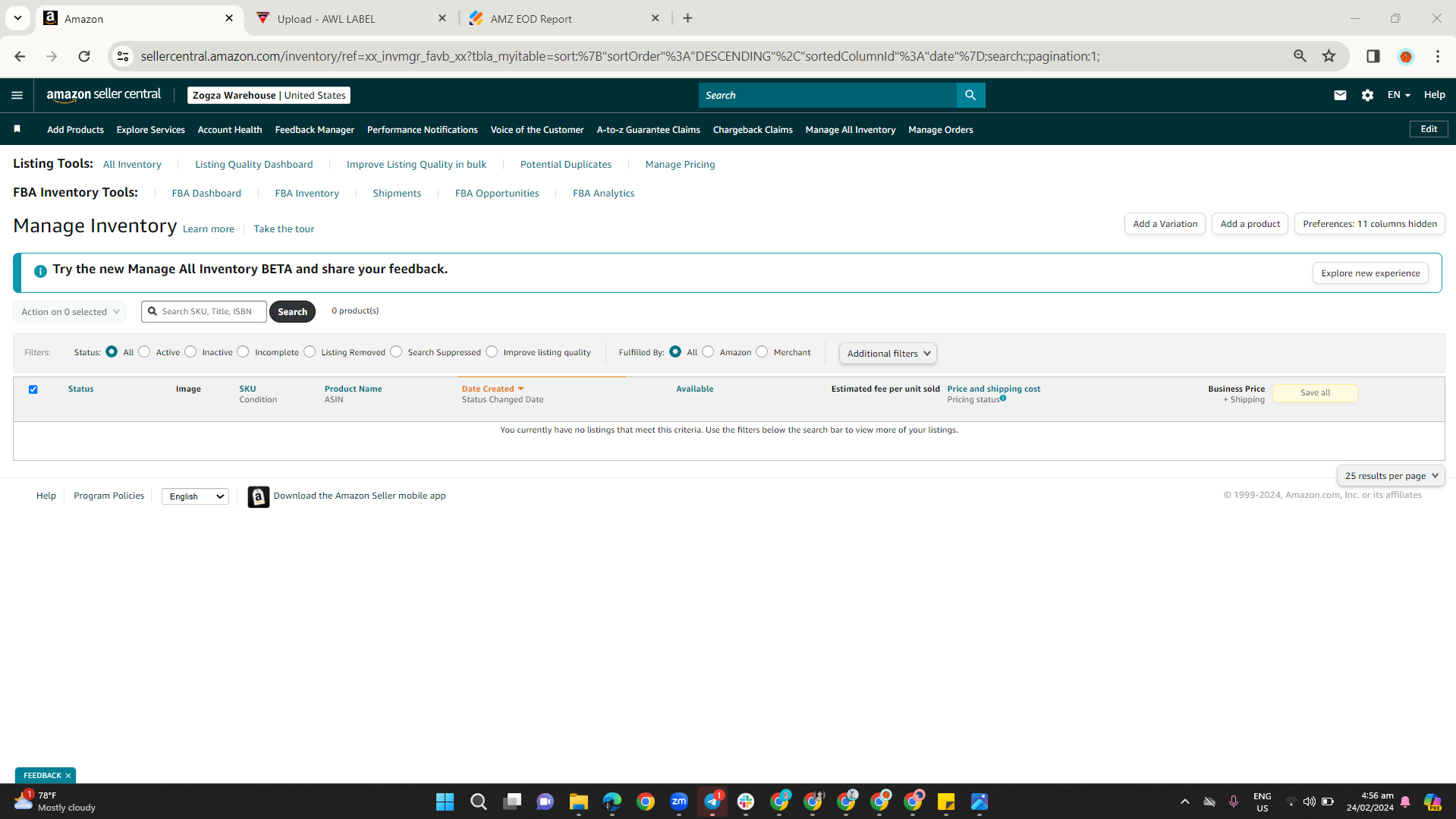1456x819 pixels.
Task: Go to Manage Orders in the navigation bar
Action: (x=940, y=130)
